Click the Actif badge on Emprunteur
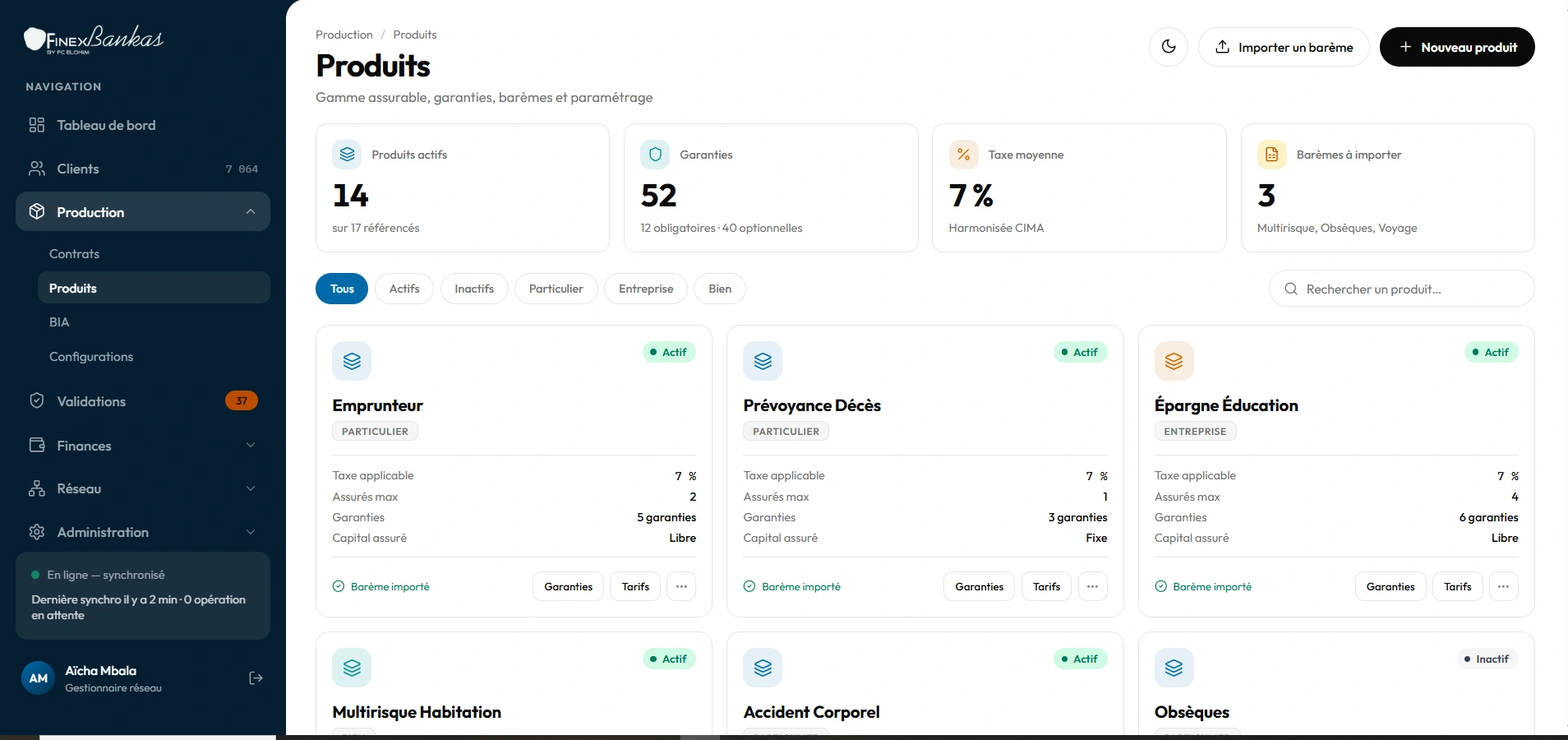The image size is (1568, 740). pyautogui.click(x=669, y=352)
